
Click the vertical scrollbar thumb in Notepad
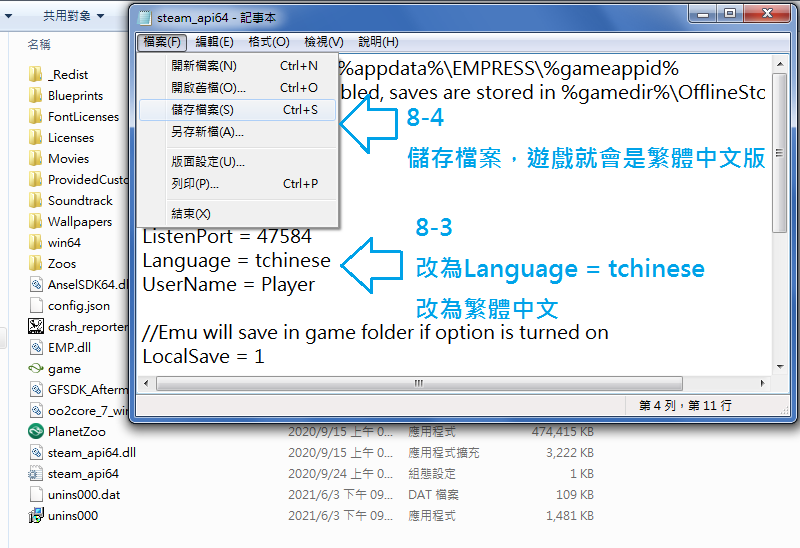click(780, 153)
